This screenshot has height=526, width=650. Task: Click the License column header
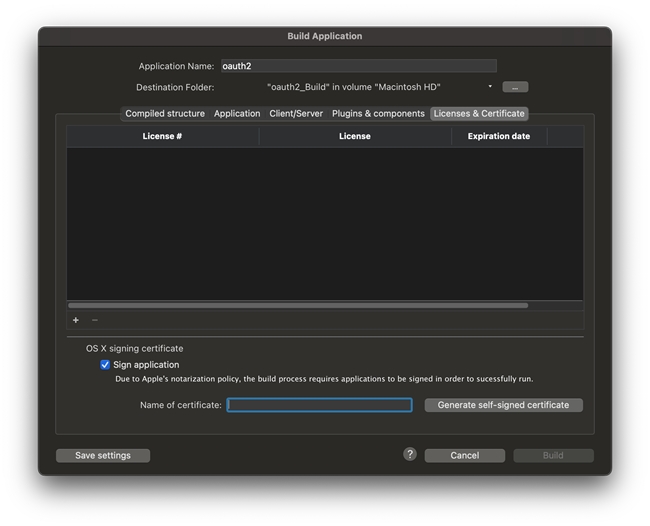coord(354,136)
